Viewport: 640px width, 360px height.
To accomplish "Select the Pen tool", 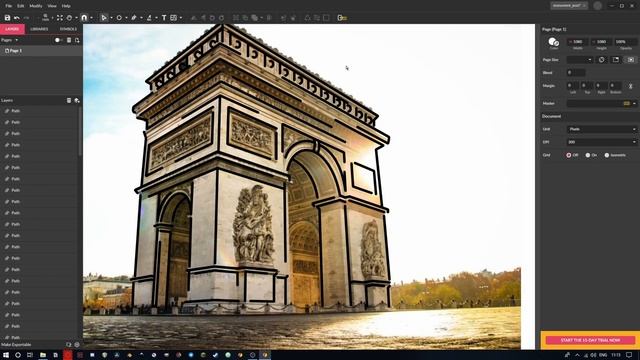I will coord(133,18).
